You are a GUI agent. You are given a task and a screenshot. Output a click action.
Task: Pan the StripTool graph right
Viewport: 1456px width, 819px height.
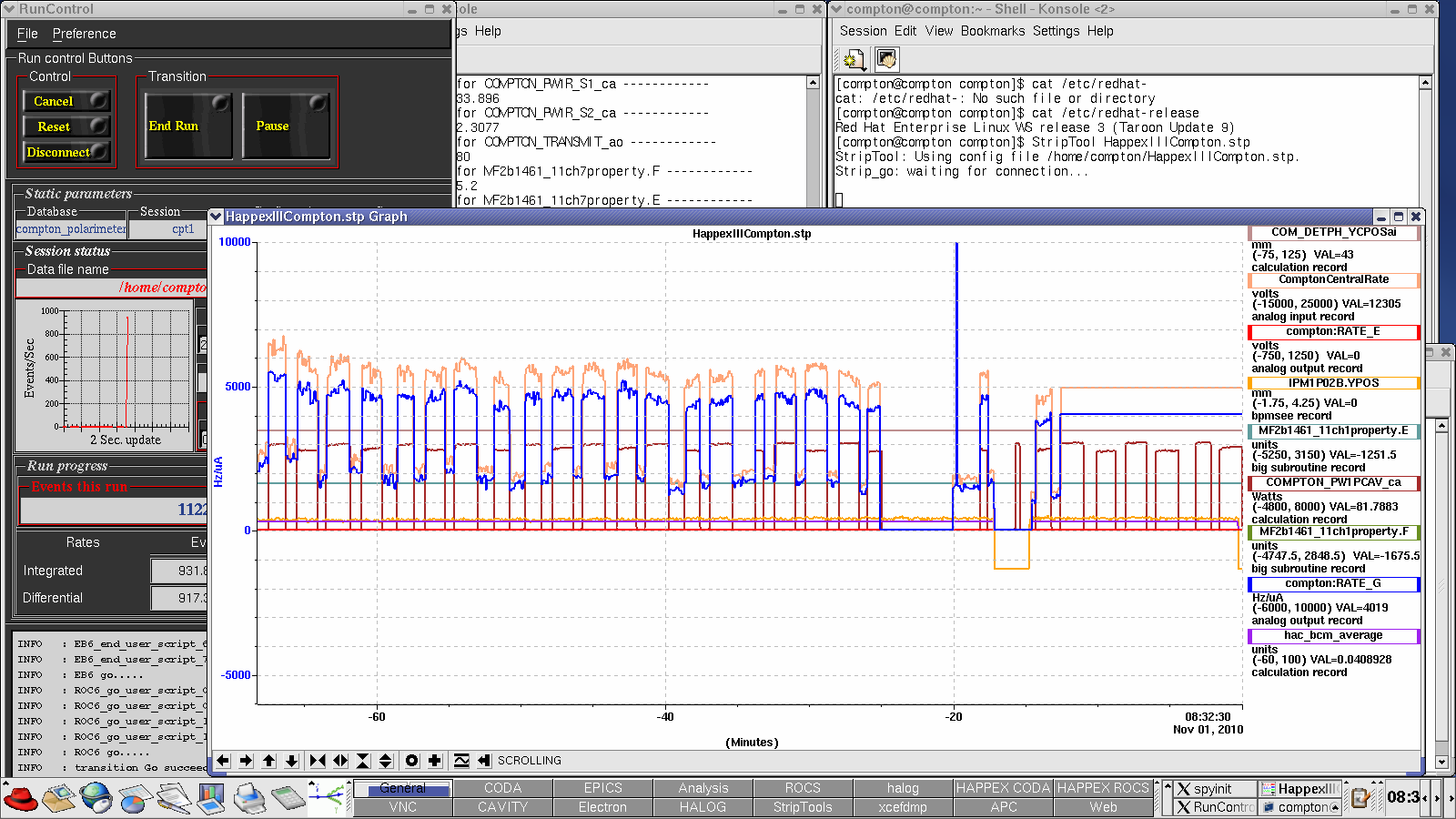[246, 761]
